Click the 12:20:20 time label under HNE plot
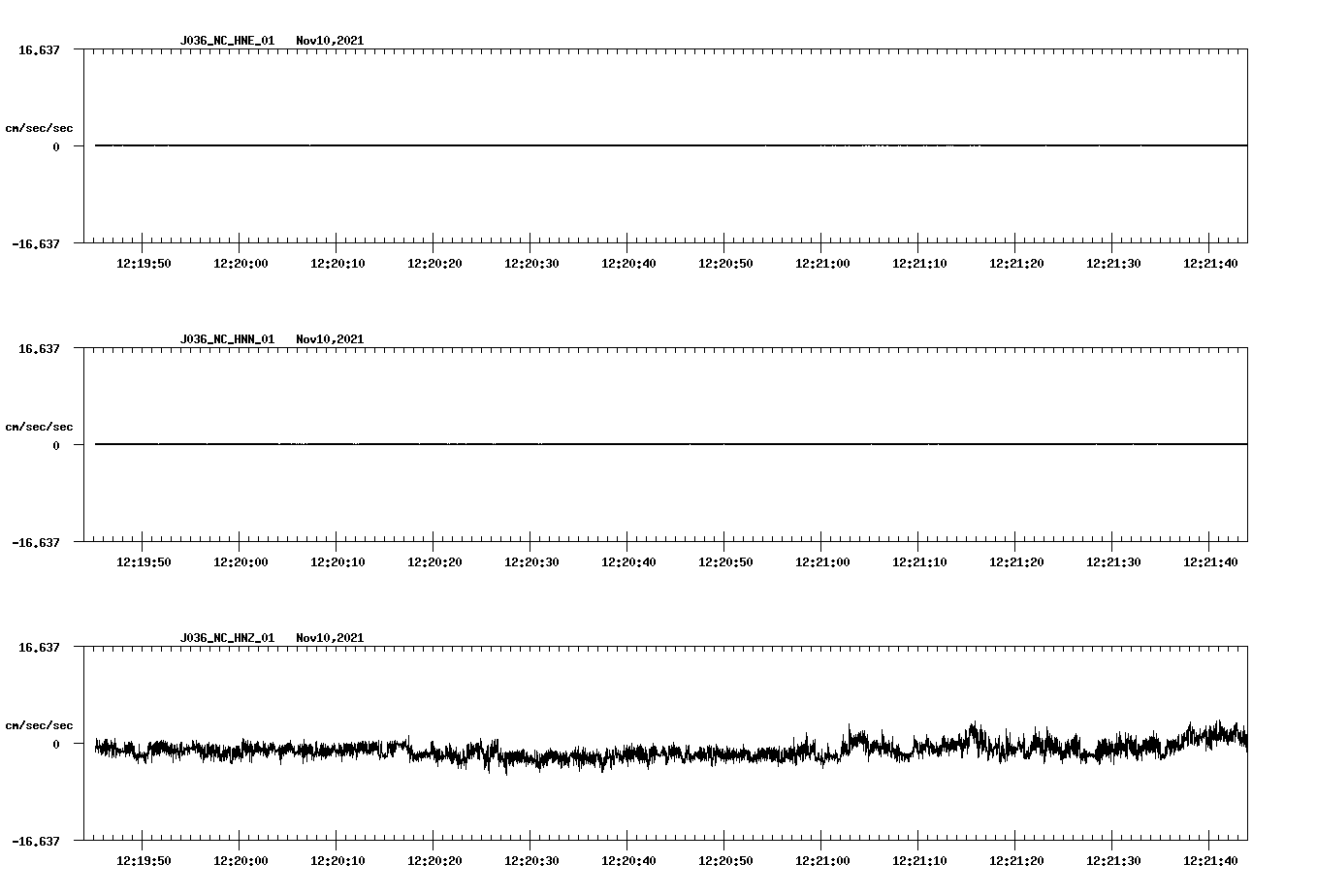Viewport: 1317px width, 896px height. [434, 264]
